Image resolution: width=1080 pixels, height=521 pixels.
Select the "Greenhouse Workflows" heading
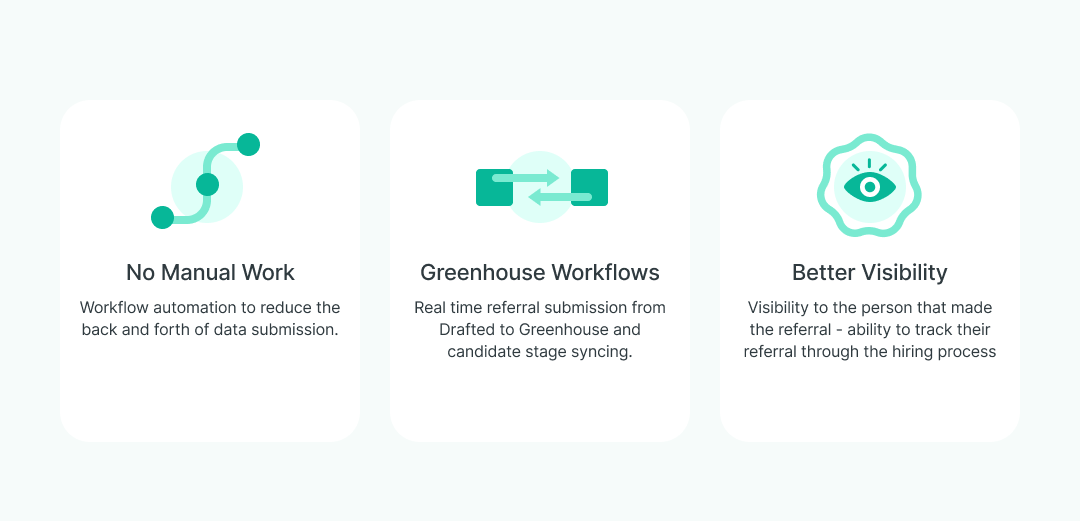tap(540, 272)
